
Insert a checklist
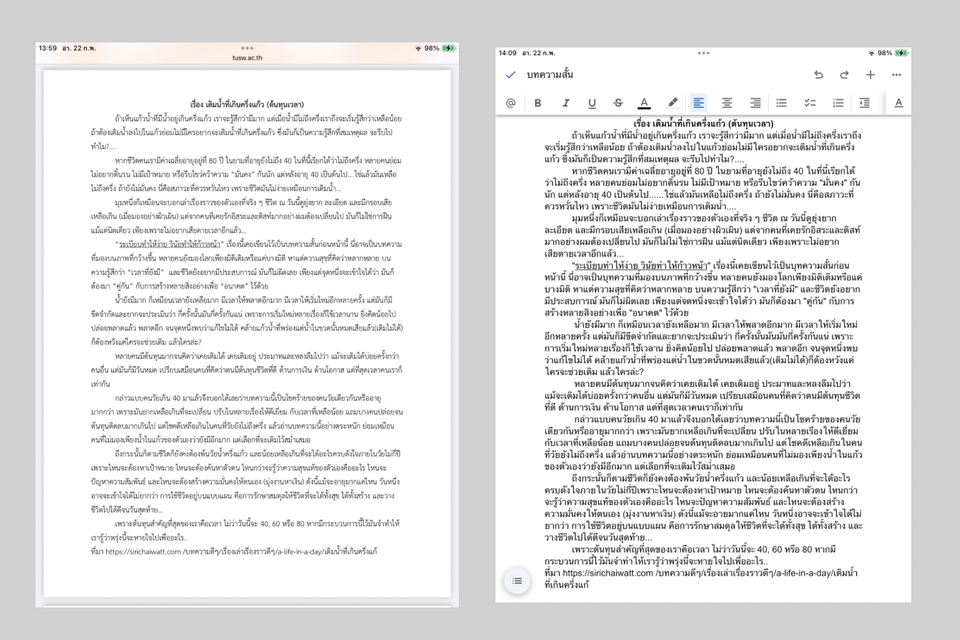click(x=809, y=103)
